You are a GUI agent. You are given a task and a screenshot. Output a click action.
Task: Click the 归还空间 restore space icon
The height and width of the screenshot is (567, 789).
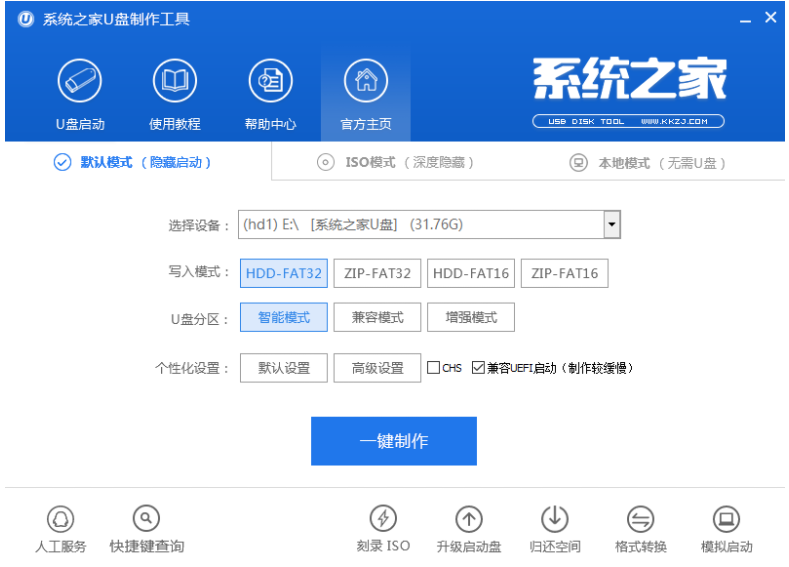pyautogui.click(x=555, y=518)
